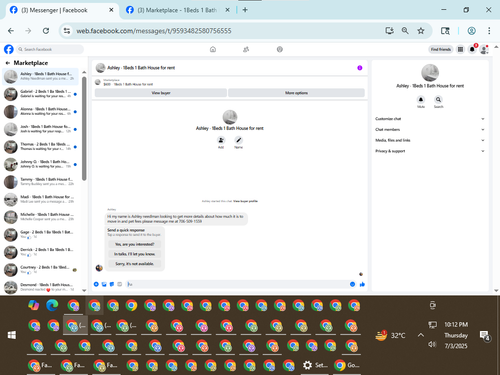Open Tammy's conversation in the chat list
Image resolution: width=500 pixels, height=375 pixels.
[x=41, y=182]
